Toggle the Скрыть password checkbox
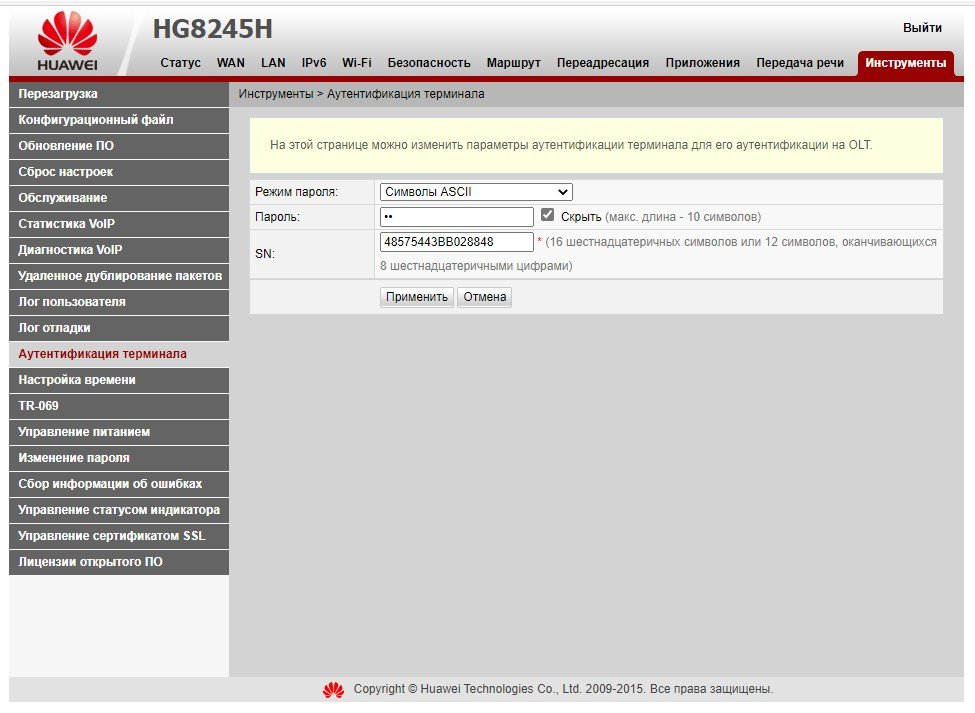 (547, 215)
